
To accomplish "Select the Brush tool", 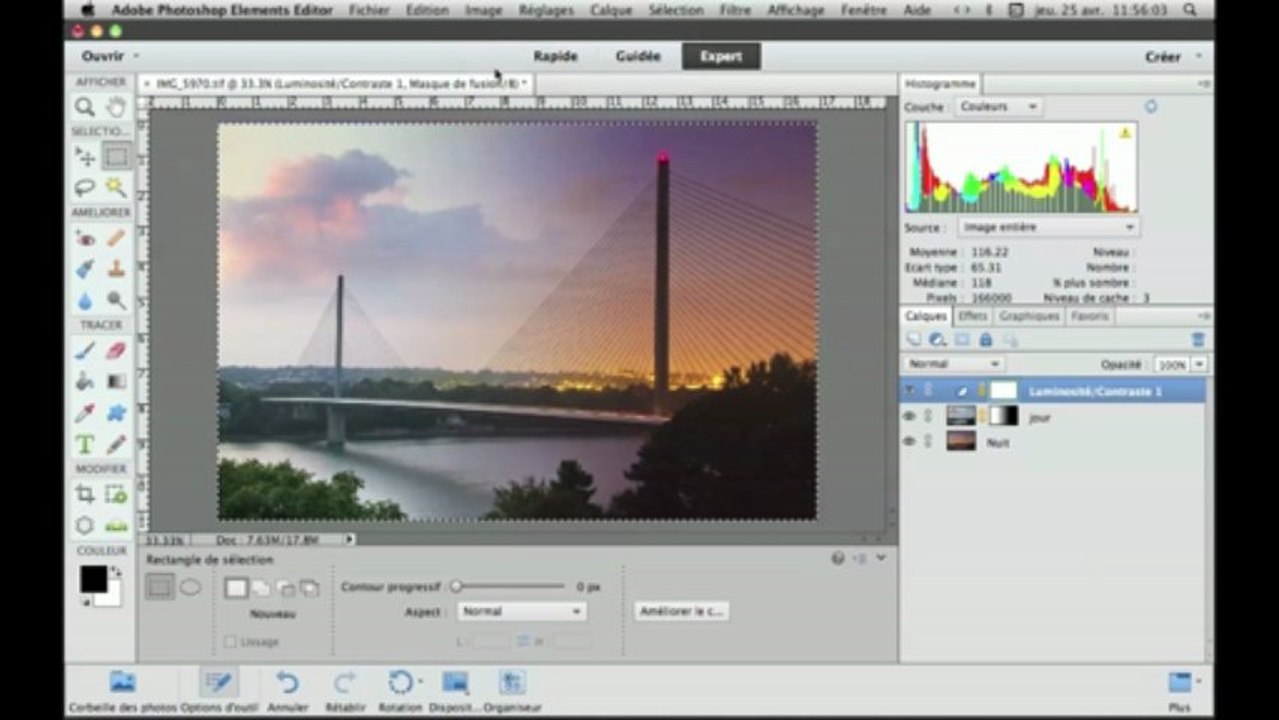I will point(85,351).
